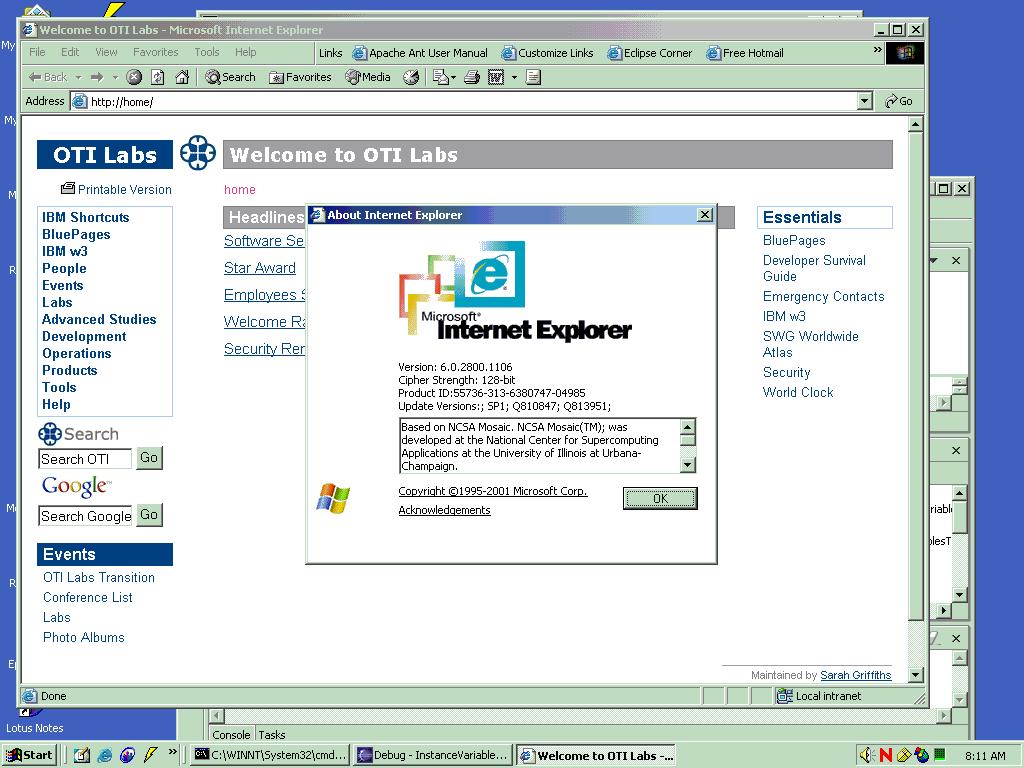
Task: Switch to the Debug taskbar button
Action: click(x=433, y=755)
